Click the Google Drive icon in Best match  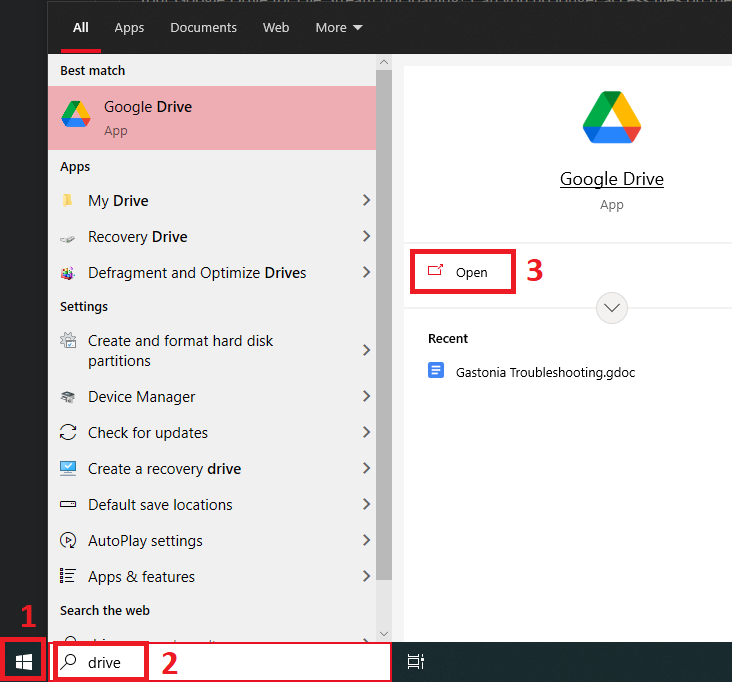click(x=76, y=113)
